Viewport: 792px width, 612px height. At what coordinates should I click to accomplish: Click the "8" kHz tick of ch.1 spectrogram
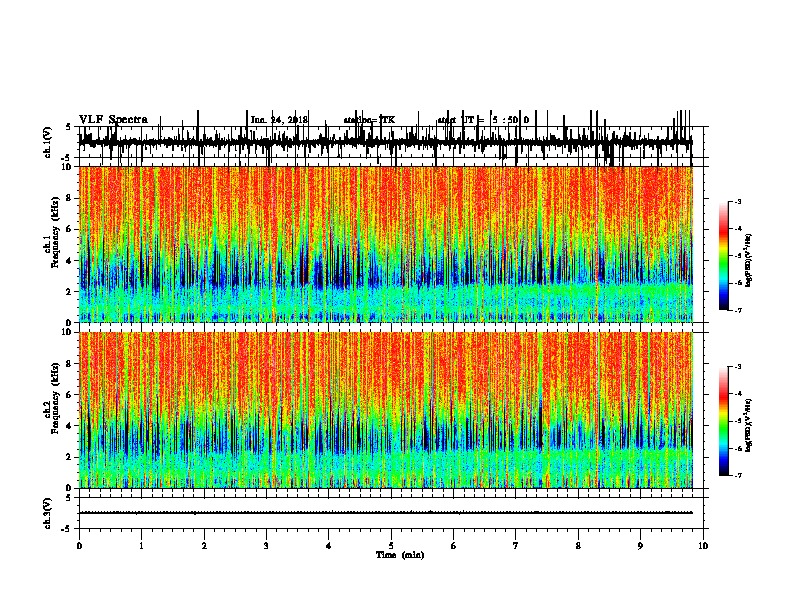tap(70, 198)
